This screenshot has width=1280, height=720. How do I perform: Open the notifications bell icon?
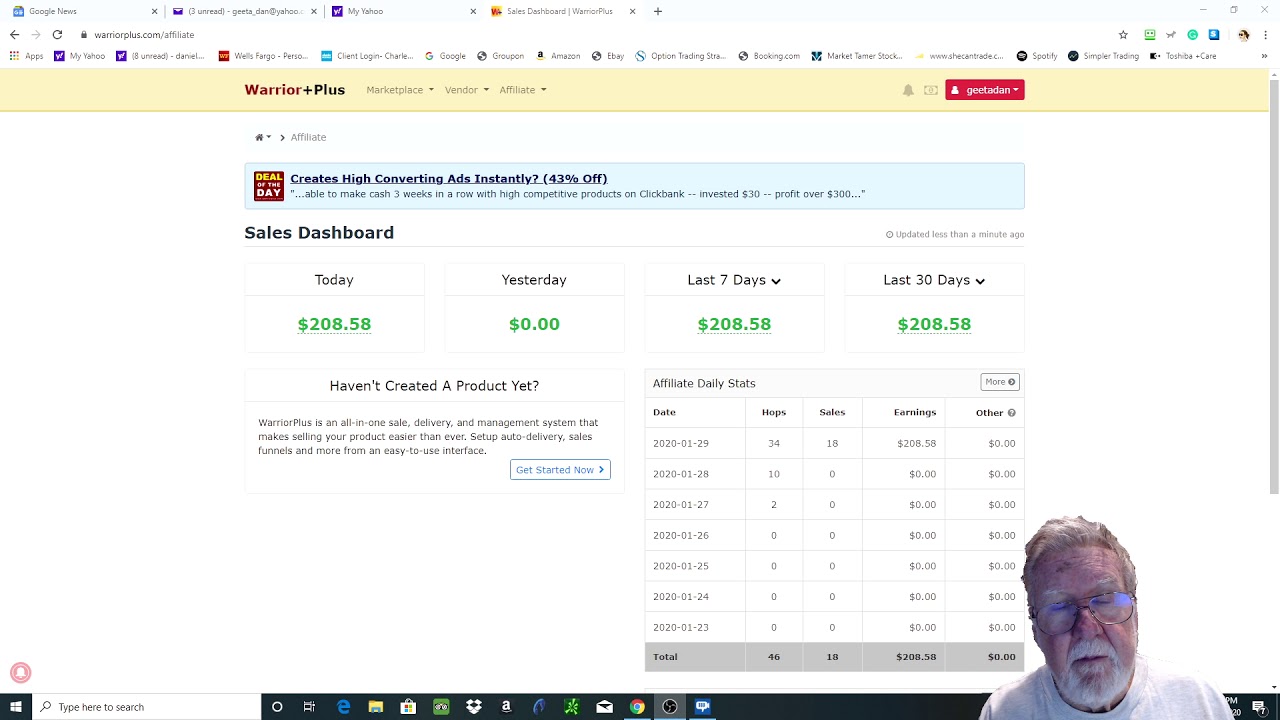click(908, 90)
